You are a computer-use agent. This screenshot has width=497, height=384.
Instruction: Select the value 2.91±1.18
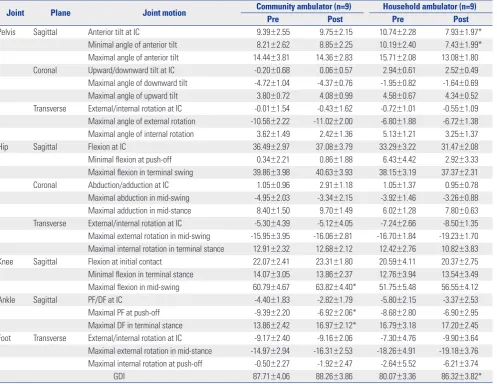336,185
